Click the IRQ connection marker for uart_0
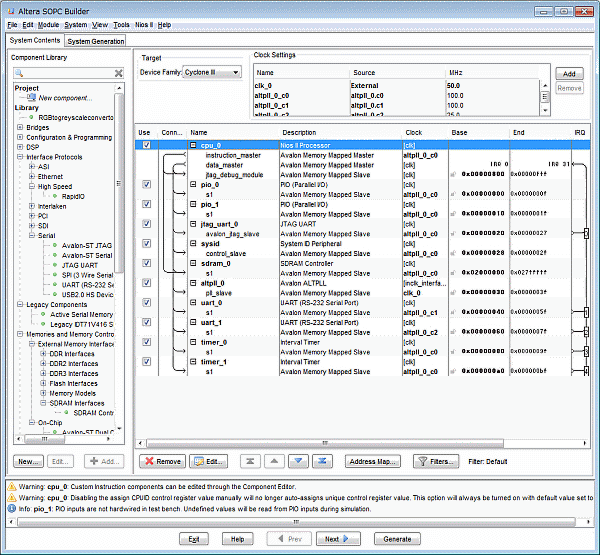This screenshot has width=600, height=555. point(586,312)
